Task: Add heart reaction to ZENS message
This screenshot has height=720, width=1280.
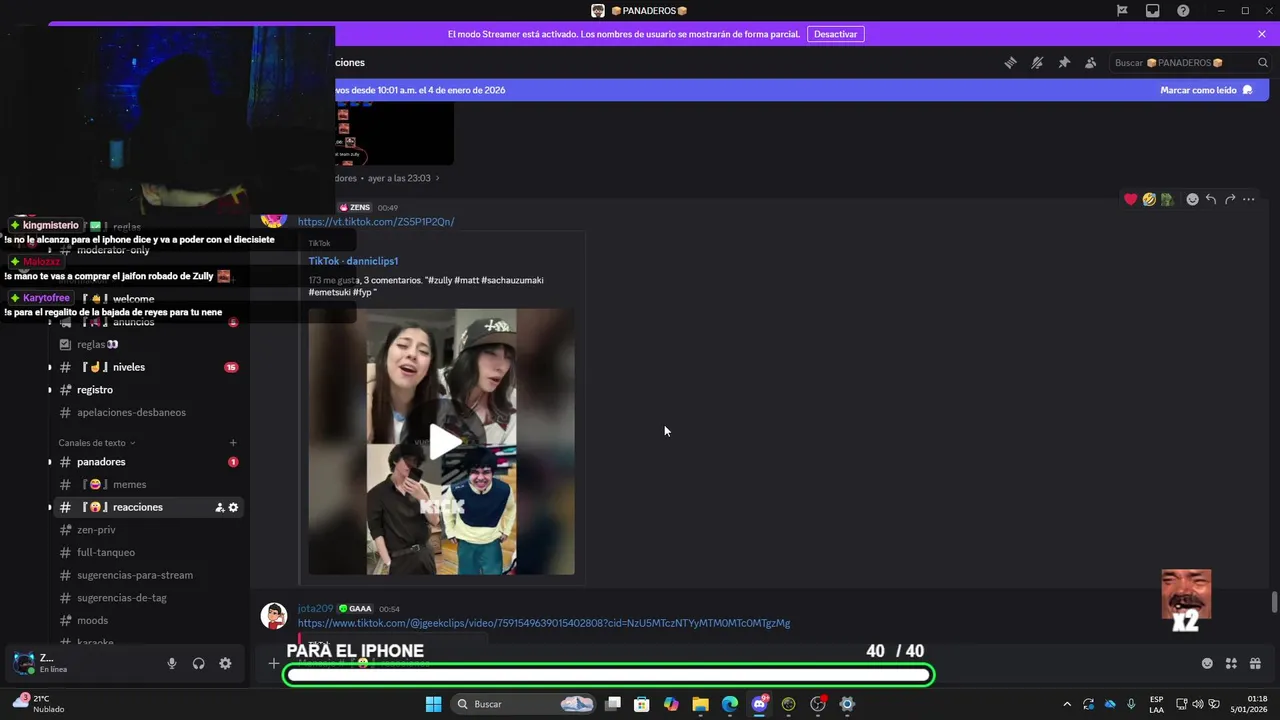Action: (x=1131, y=199)
